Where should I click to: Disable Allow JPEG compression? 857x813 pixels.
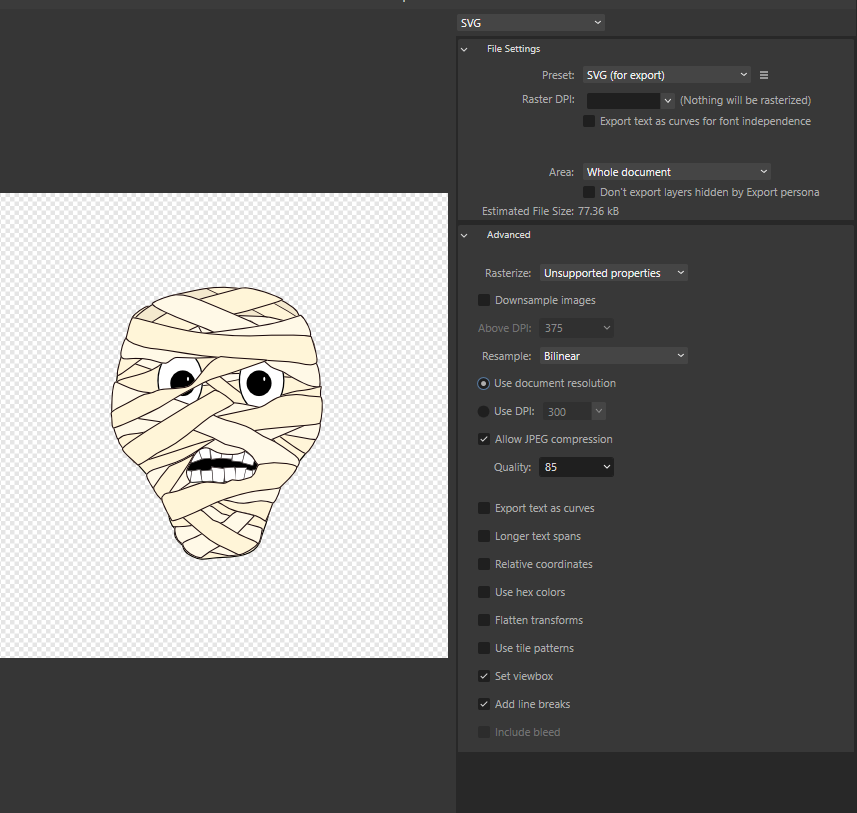point(484,439)
